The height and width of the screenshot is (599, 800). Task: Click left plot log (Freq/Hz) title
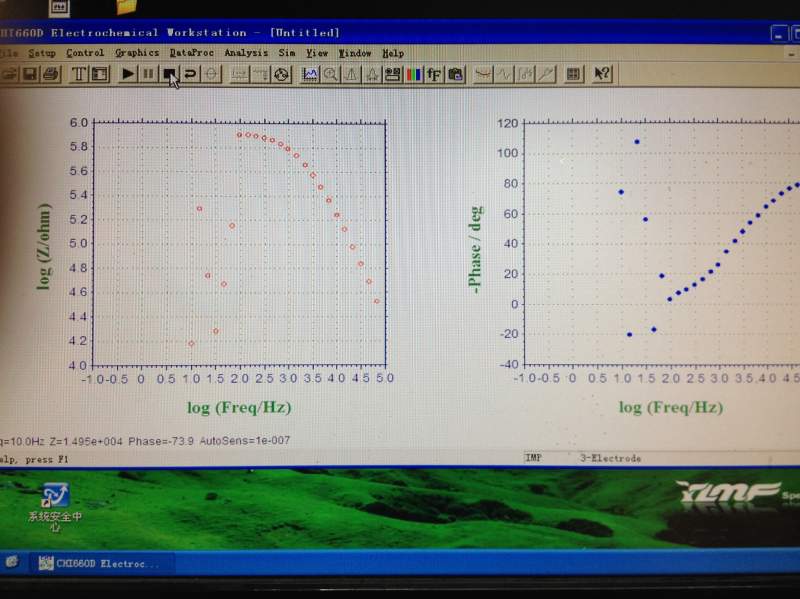[239, 408]
